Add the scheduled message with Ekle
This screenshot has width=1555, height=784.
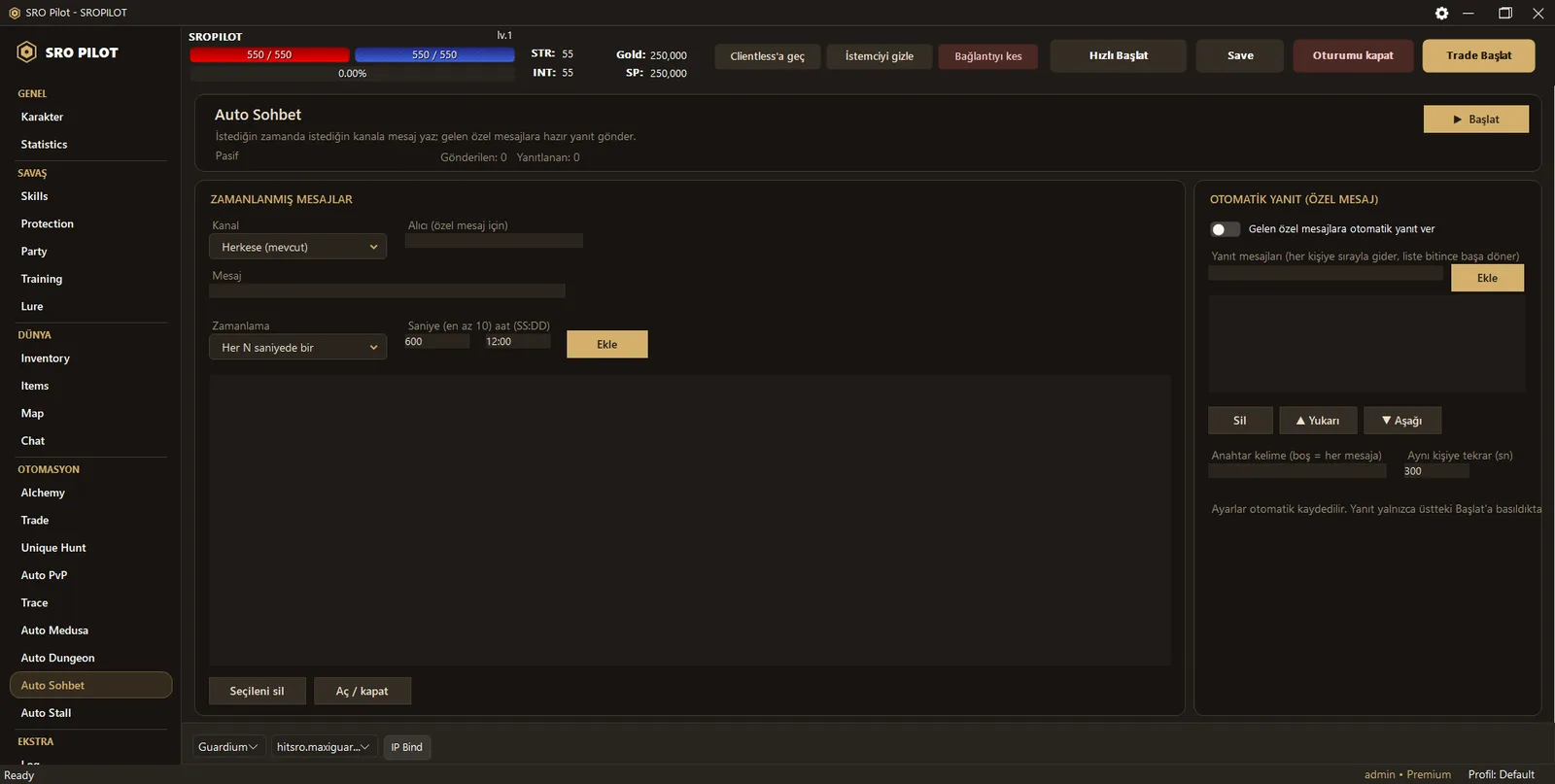(x=606, y=344)
